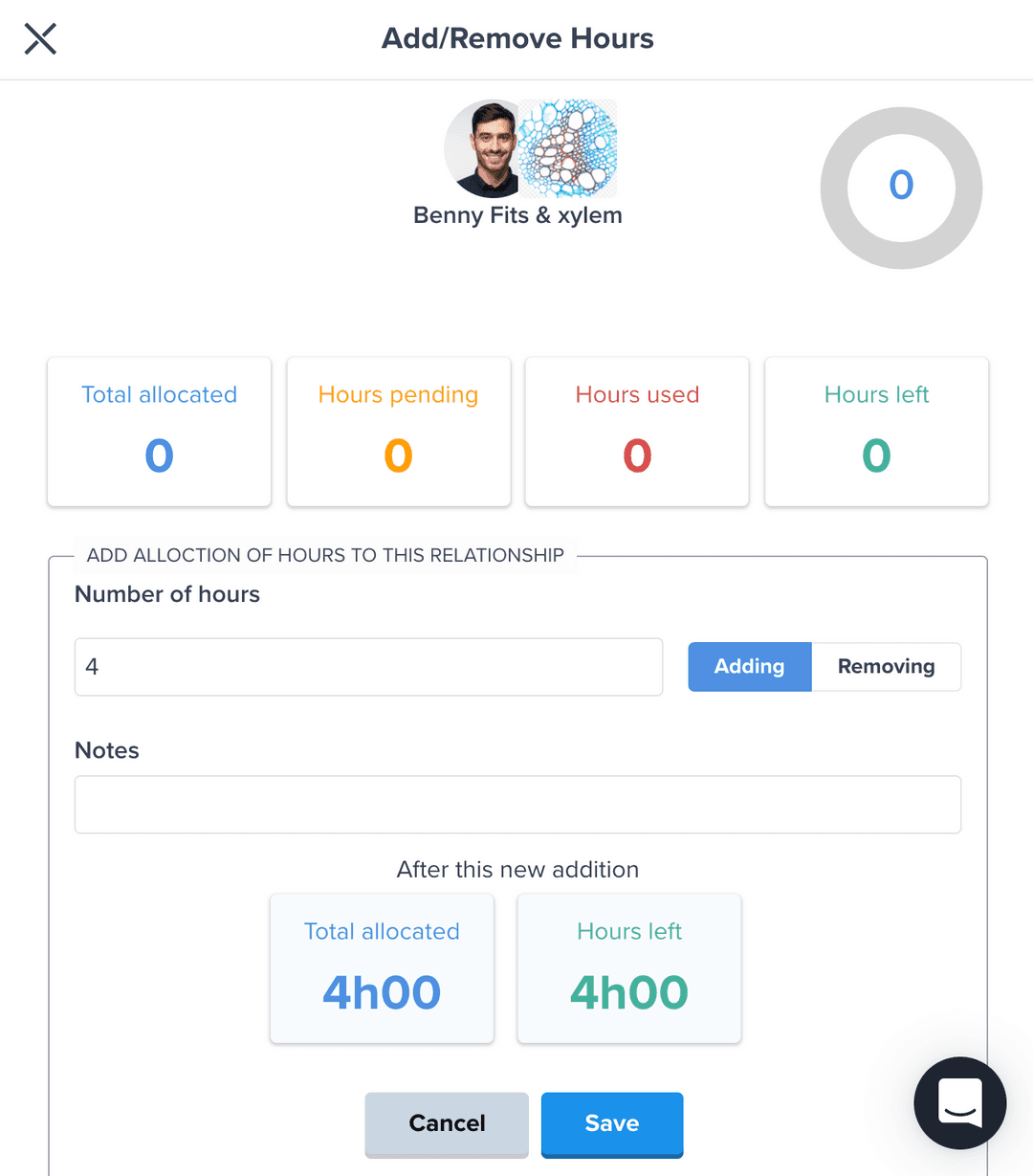Click Benny Fits profile photo
The width and height of the screenshot is (1033, 1176).
(x=483, y=148)
